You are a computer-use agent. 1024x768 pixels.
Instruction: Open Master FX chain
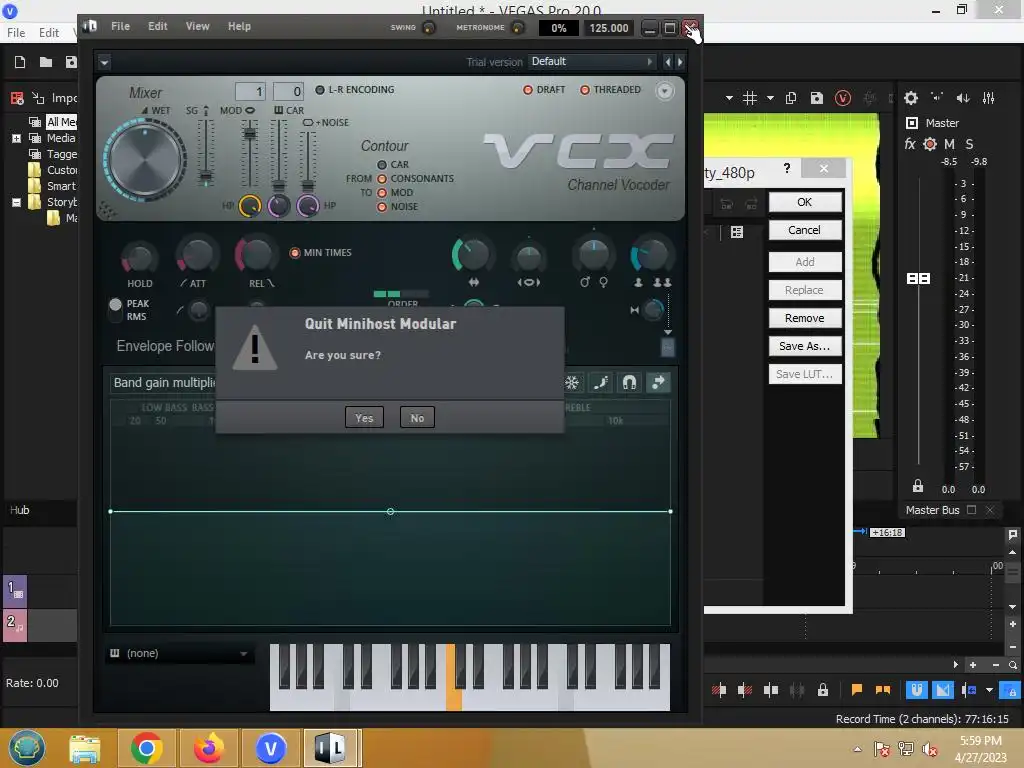click(x=910, y=144)
